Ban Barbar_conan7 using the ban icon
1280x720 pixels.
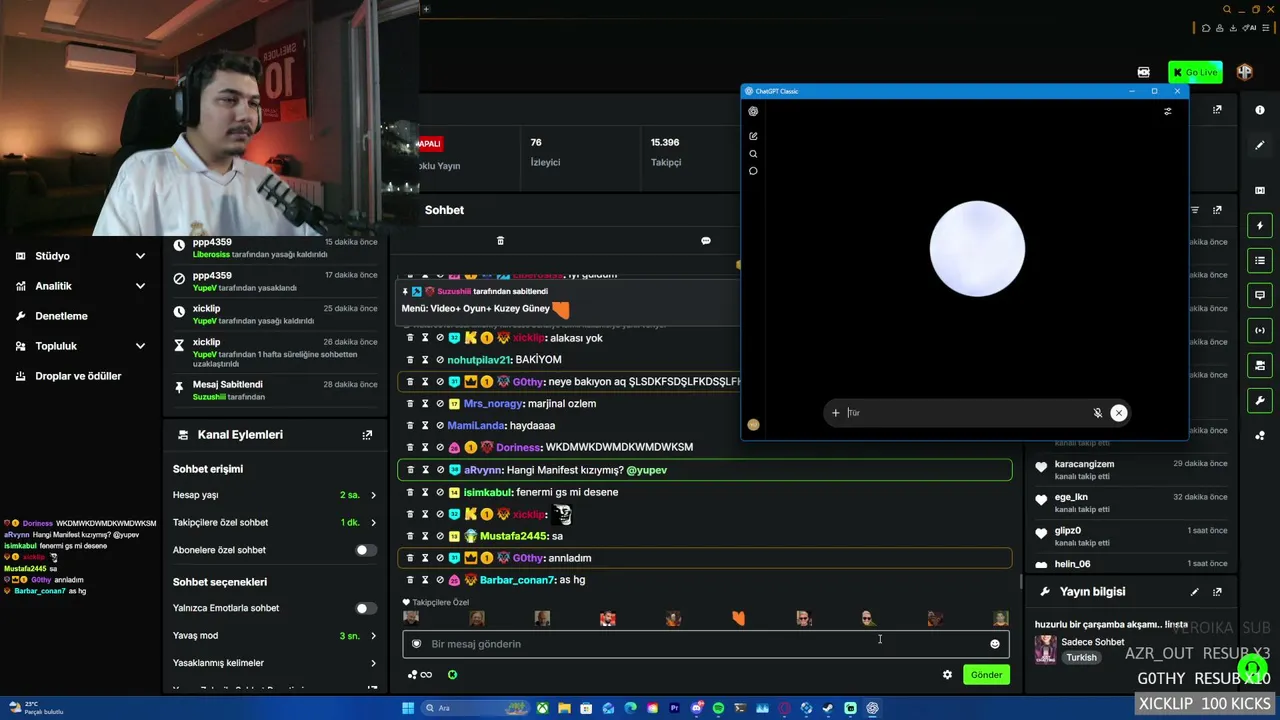click(440, 580)
